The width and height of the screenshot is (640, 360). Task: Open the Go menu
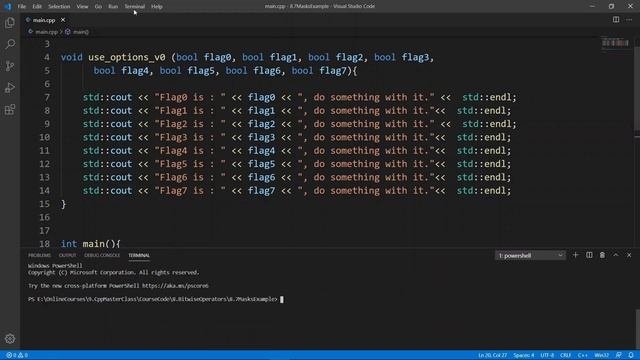pos(98,7)
